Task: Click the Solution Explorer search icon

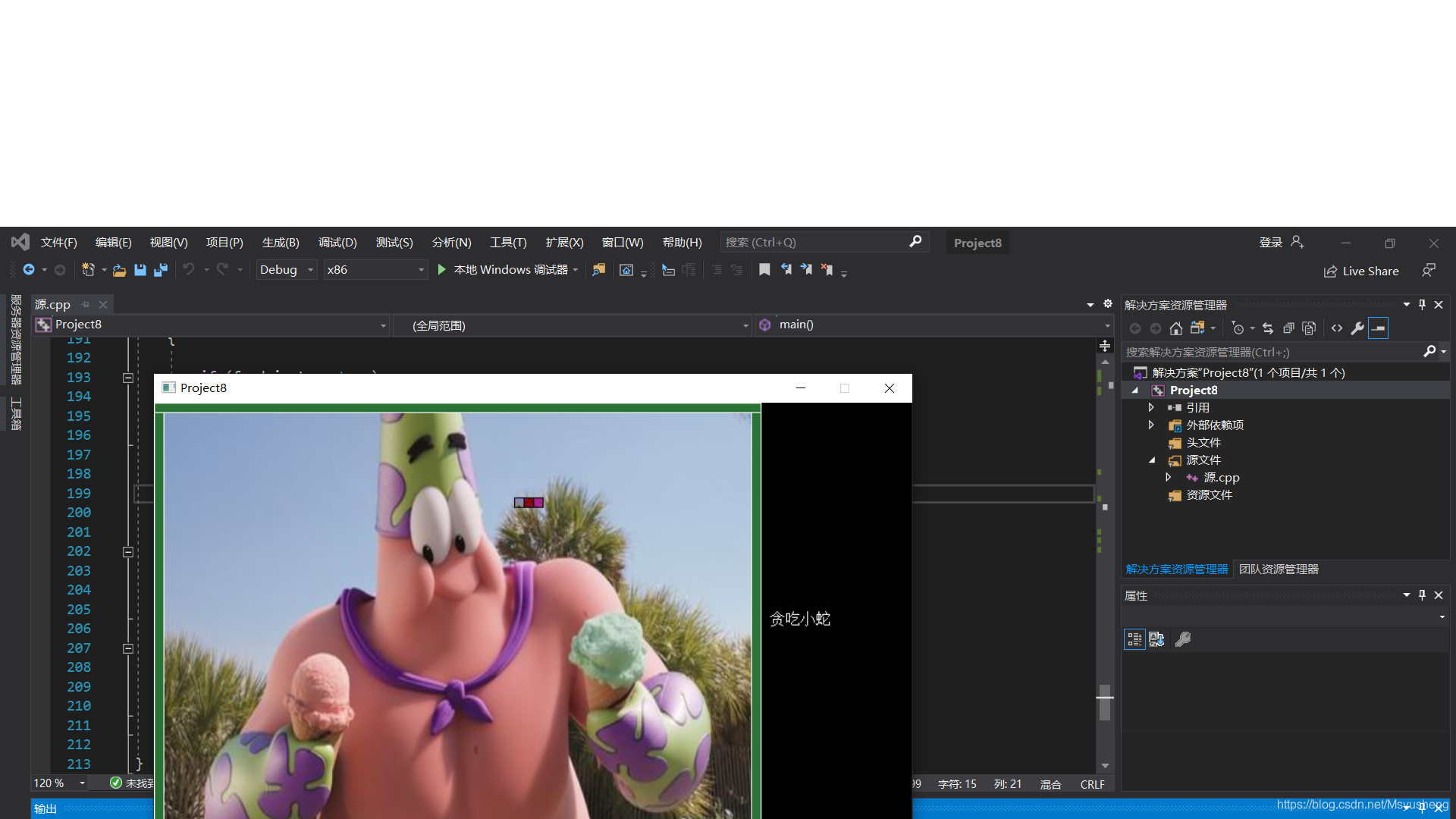Action: coord(1432,351)
